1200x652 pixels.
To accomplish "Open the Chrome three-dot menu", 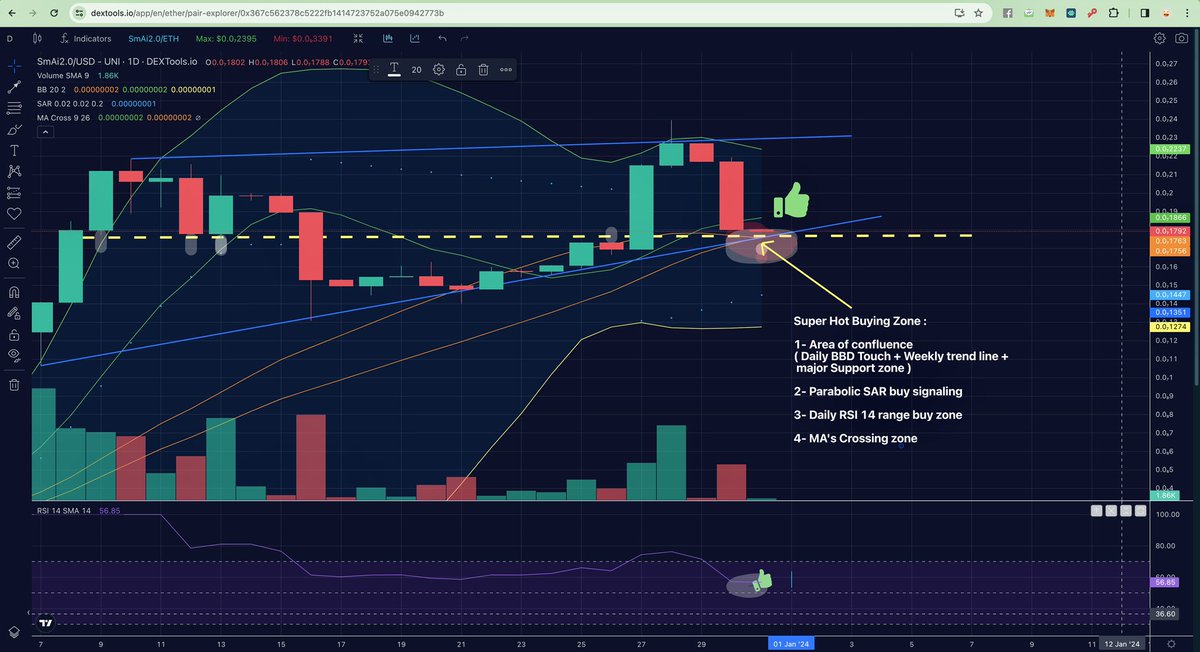I will click(x=1187, y=13).
